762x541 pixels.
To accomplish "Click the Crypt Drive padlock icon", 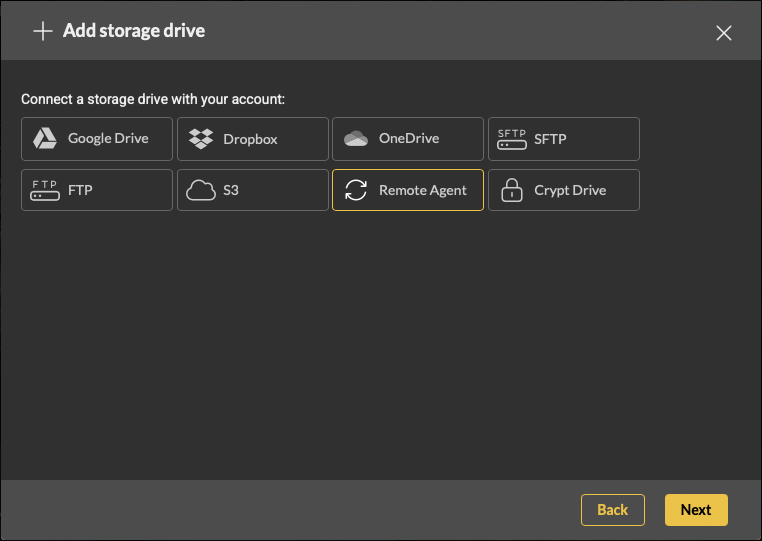I will (x=512, y=190).
